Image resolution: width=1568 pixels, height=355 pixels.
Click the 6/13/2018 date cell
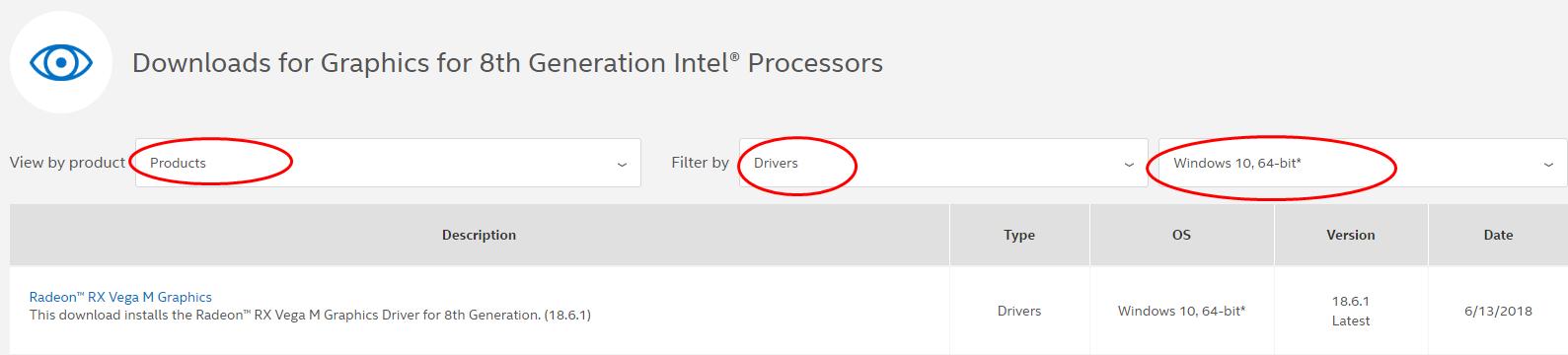point(1498,311)
